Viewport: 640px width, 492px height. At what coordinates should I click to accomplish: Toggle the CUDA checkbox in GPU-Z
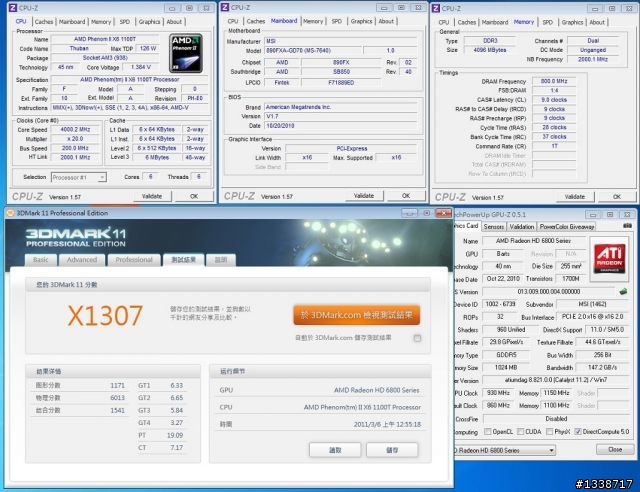[x=520, y=432]
